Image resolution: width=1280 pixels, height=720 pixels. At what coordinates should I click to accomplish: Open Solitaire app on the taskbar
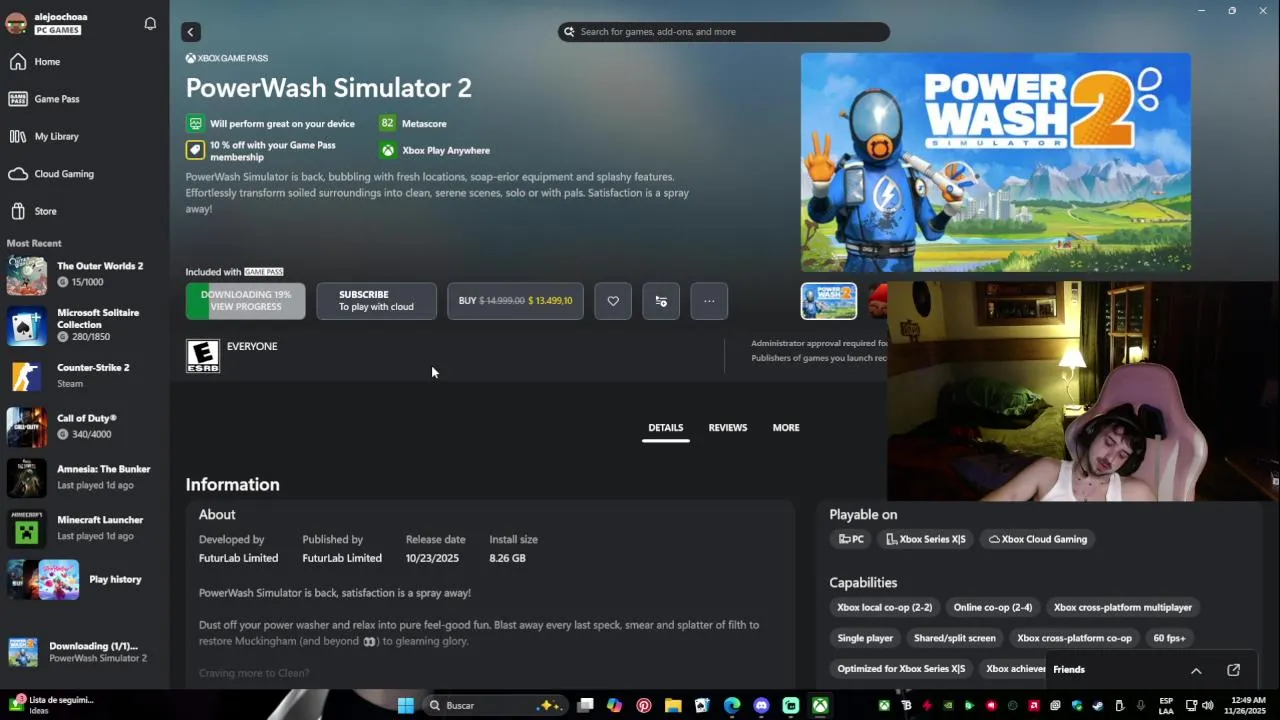[x=702, y=706]
